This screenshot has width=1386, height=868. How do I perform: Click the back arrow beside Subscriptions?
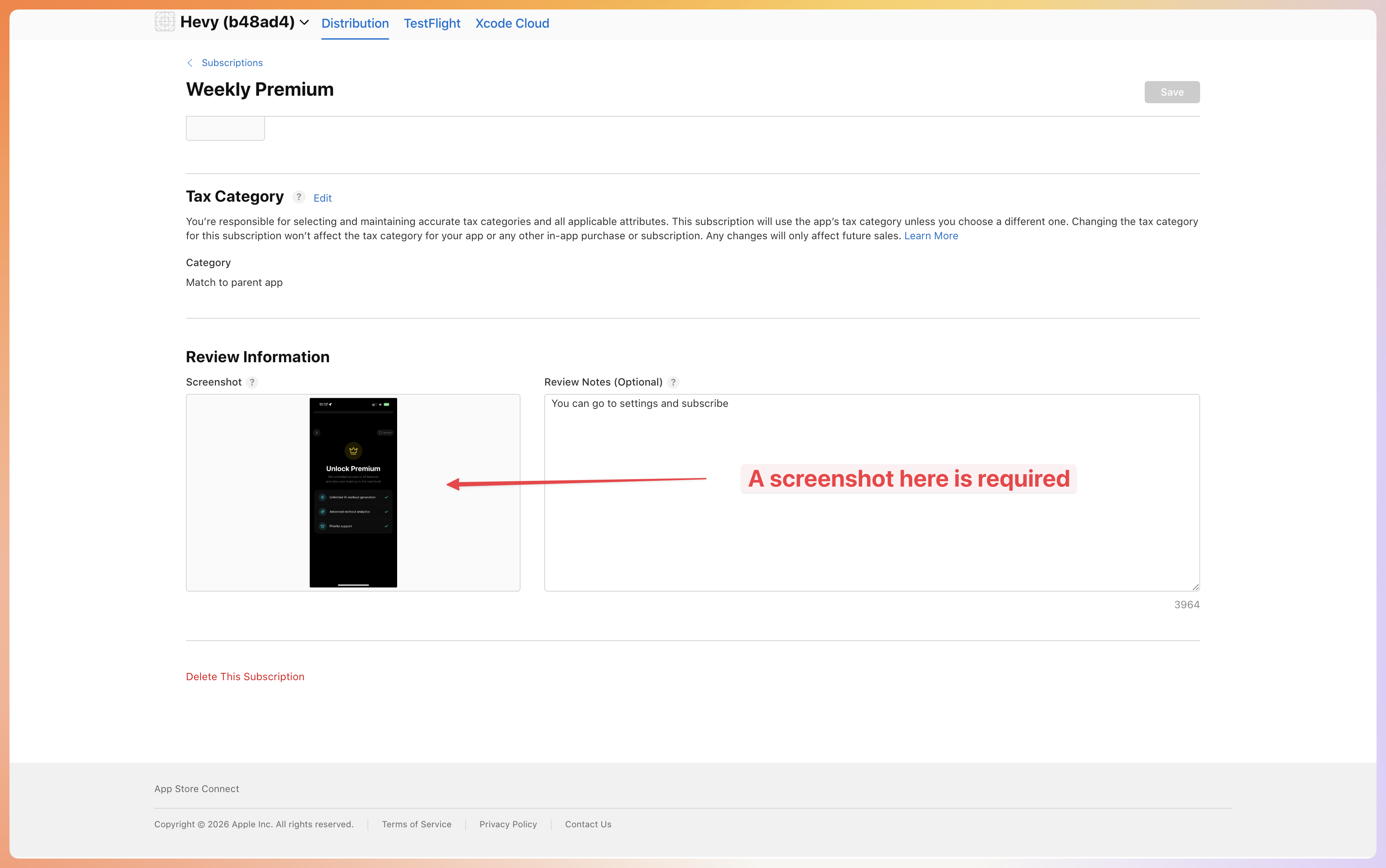tap(190, 62)
